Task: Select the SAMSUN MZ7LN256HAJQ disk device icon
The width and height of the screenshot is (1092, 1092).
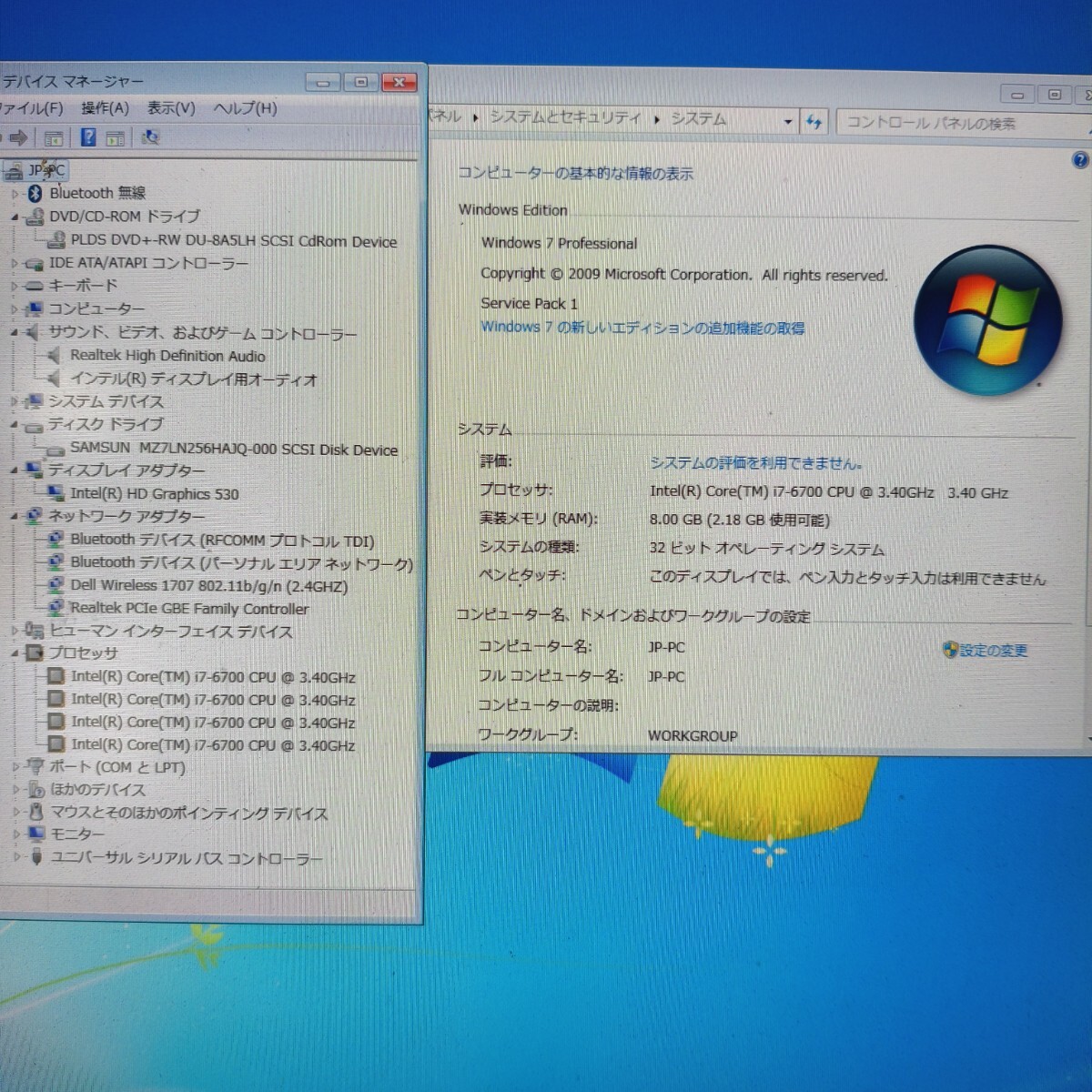Action: [55, 449]
